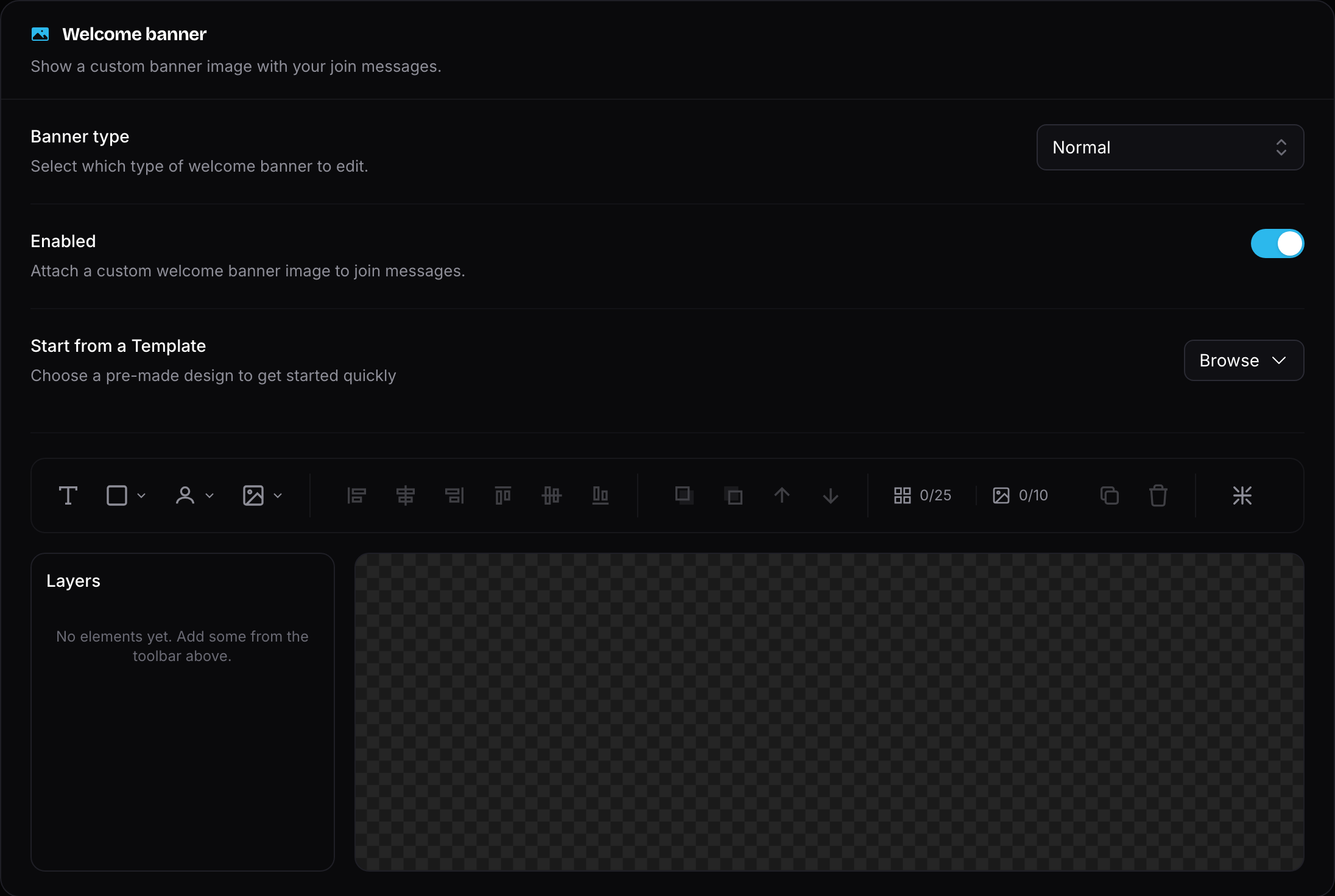Click the 'Start from a Template' label
Image resolution: width=1335 pixels, height=896 pixels.
(118, 346)
